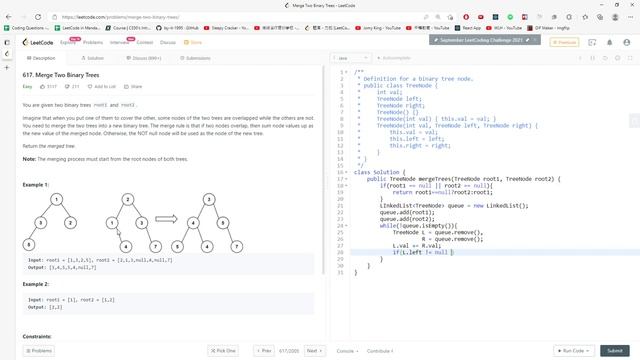Screen dimensions: 640x360
Task: Click Pick One random problem
Action: 223,351
